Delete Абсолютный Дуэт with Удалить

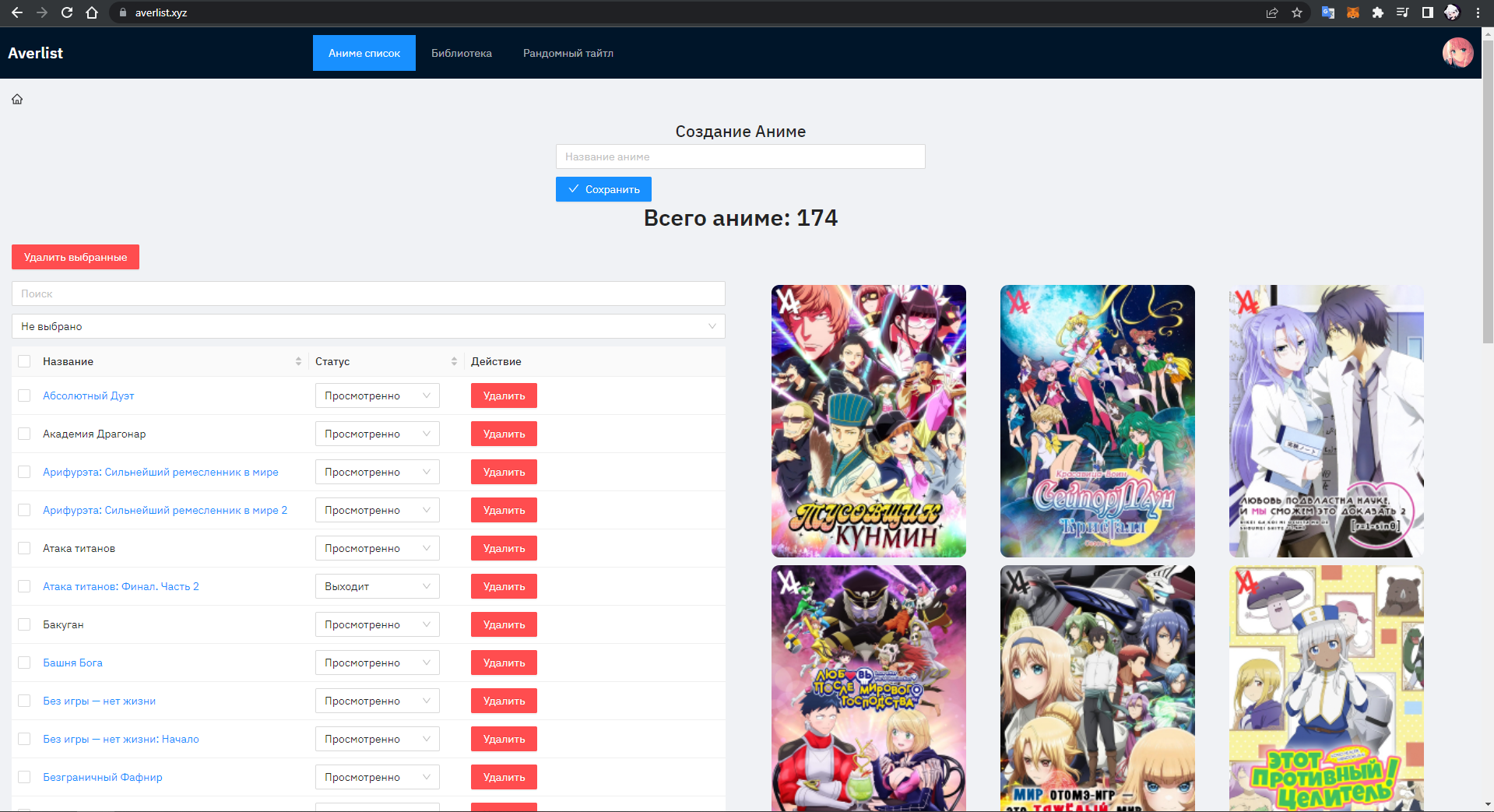[504, 395]
